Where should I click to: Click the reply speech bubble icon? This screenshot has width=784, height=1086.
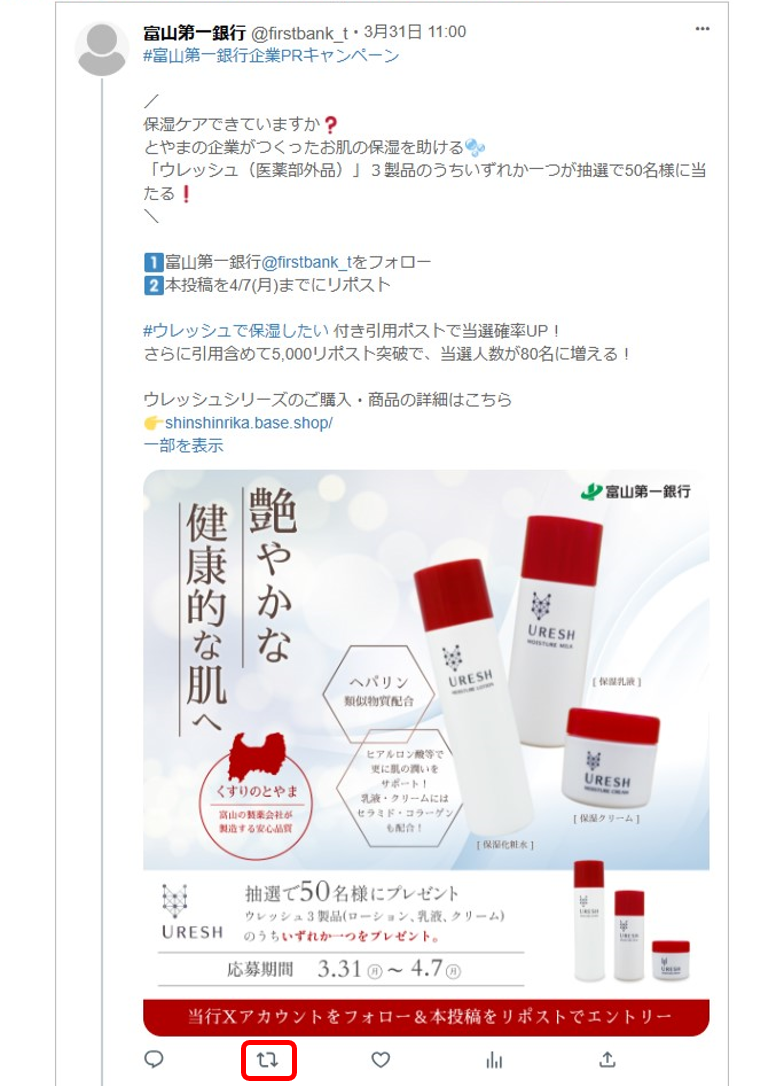click(154, 1059)
